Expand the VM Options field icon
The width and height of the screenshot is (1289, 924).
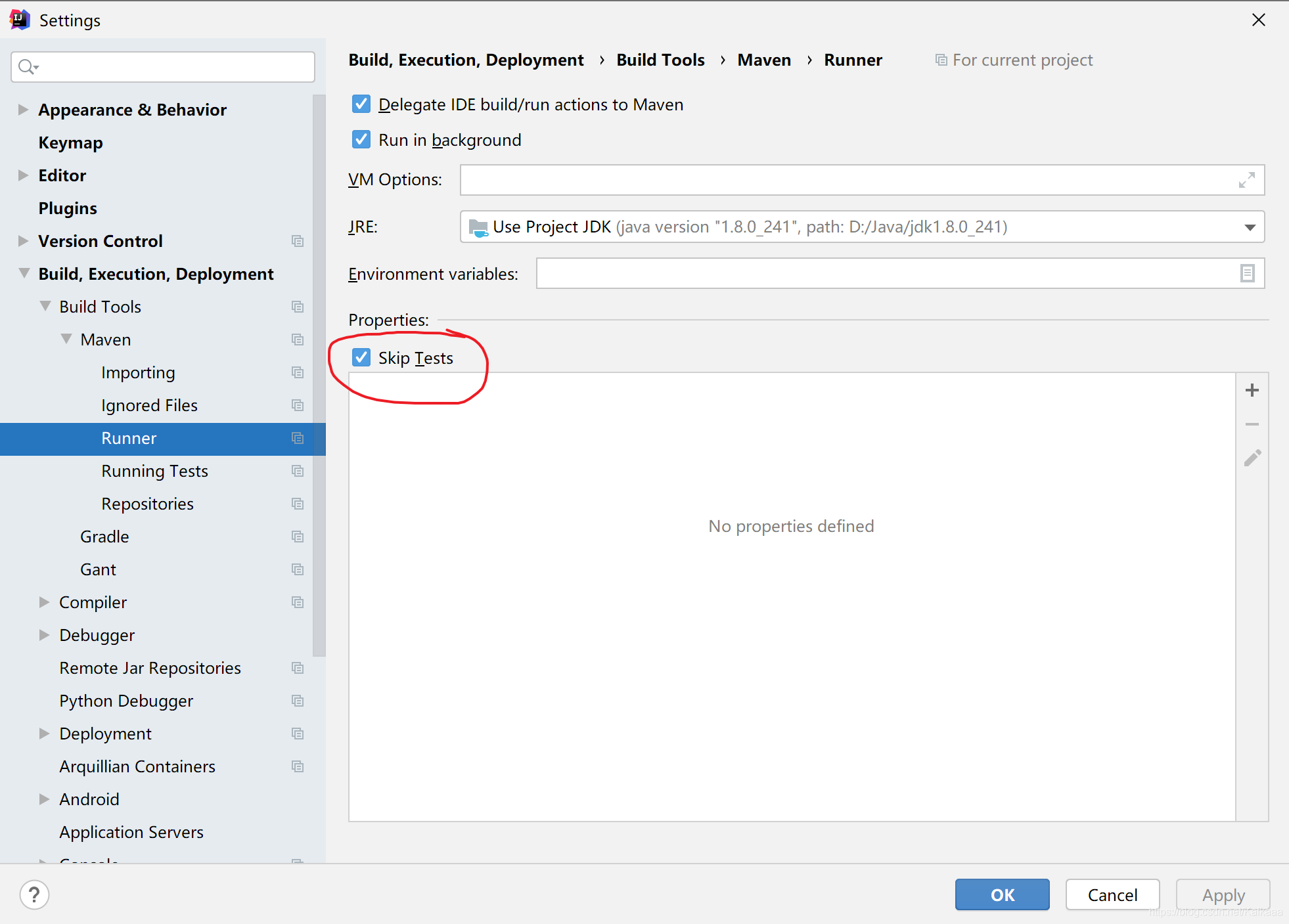(x=1246, y=180)
